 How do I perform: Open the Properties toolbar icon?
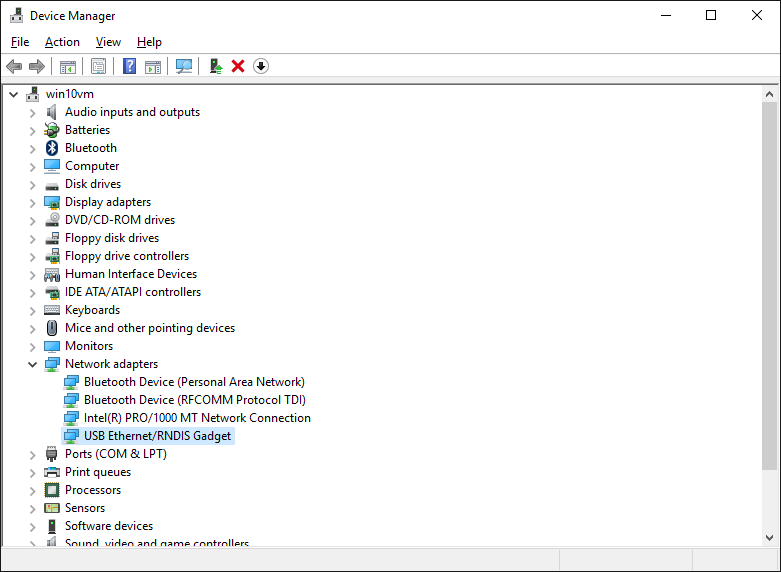coord(99,66)
